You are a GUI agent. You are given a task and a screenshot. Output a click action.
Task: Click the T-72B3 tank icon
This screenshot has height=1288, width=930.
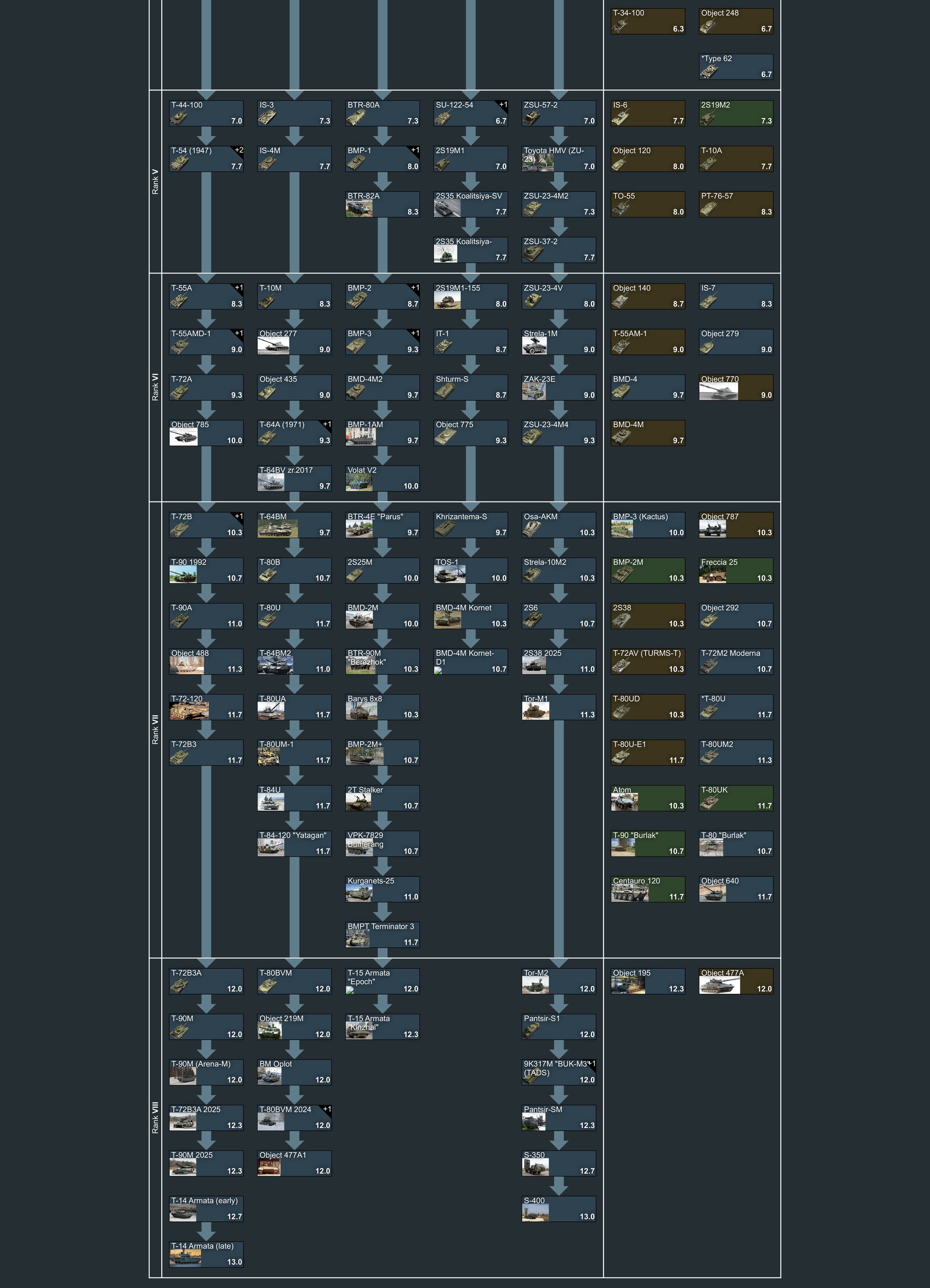tap(179, 757)
